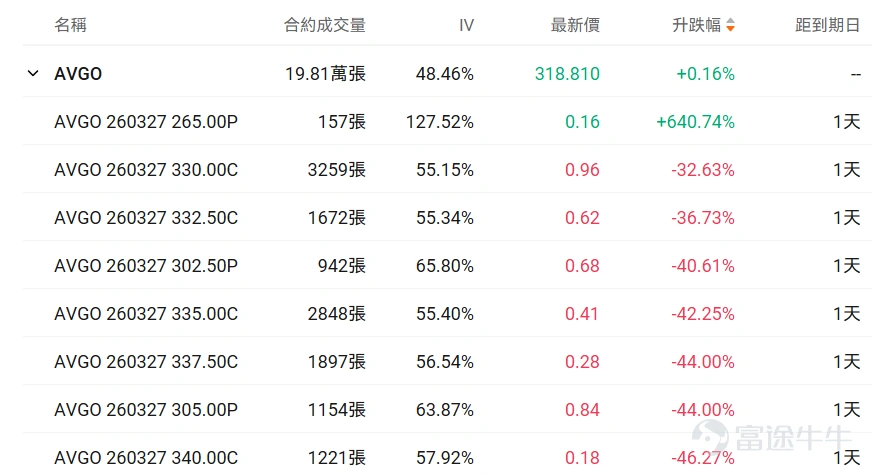Click the 合約成交量 column header

324,25
